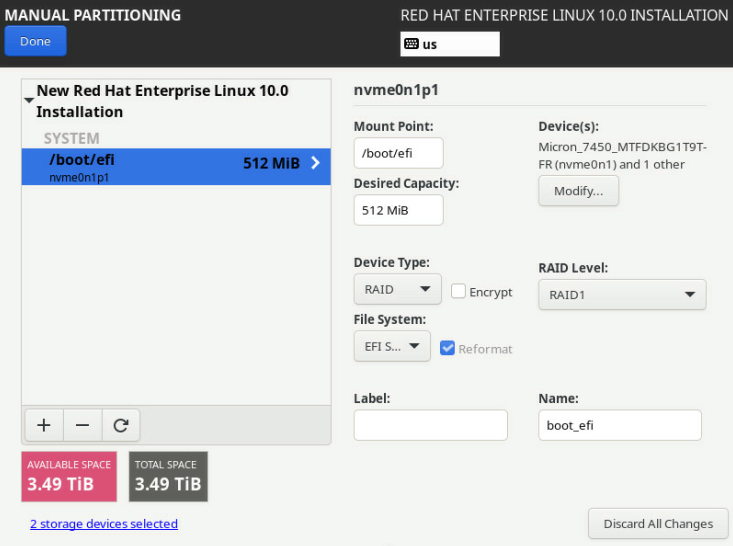Click the Mount Point input field
This screenshot has height=546, width=733.
pyautogui.click(x=398, y=153)
